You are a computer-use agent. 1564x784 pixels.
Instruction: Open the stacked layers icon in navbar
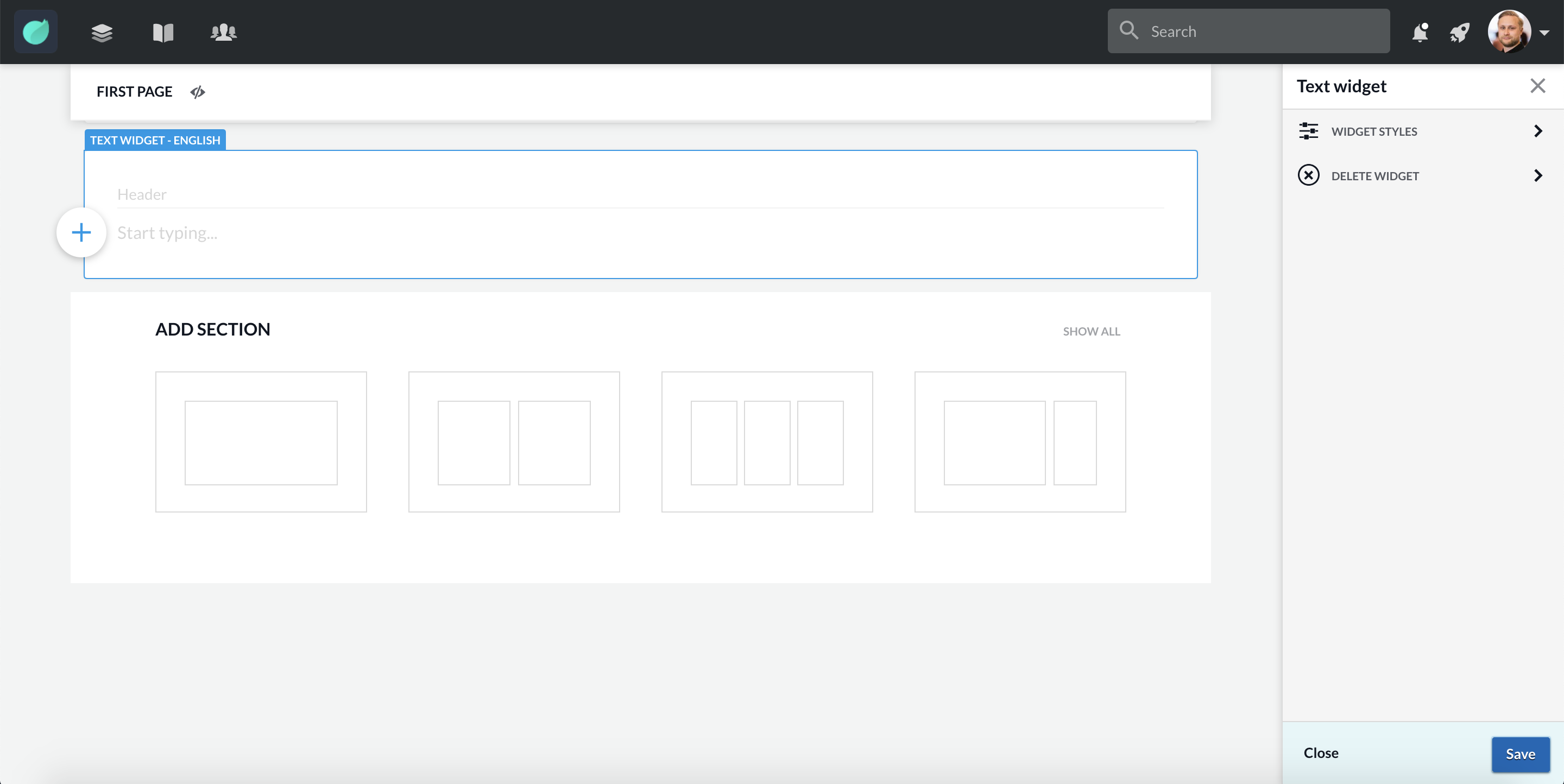[x=102, y=32]
